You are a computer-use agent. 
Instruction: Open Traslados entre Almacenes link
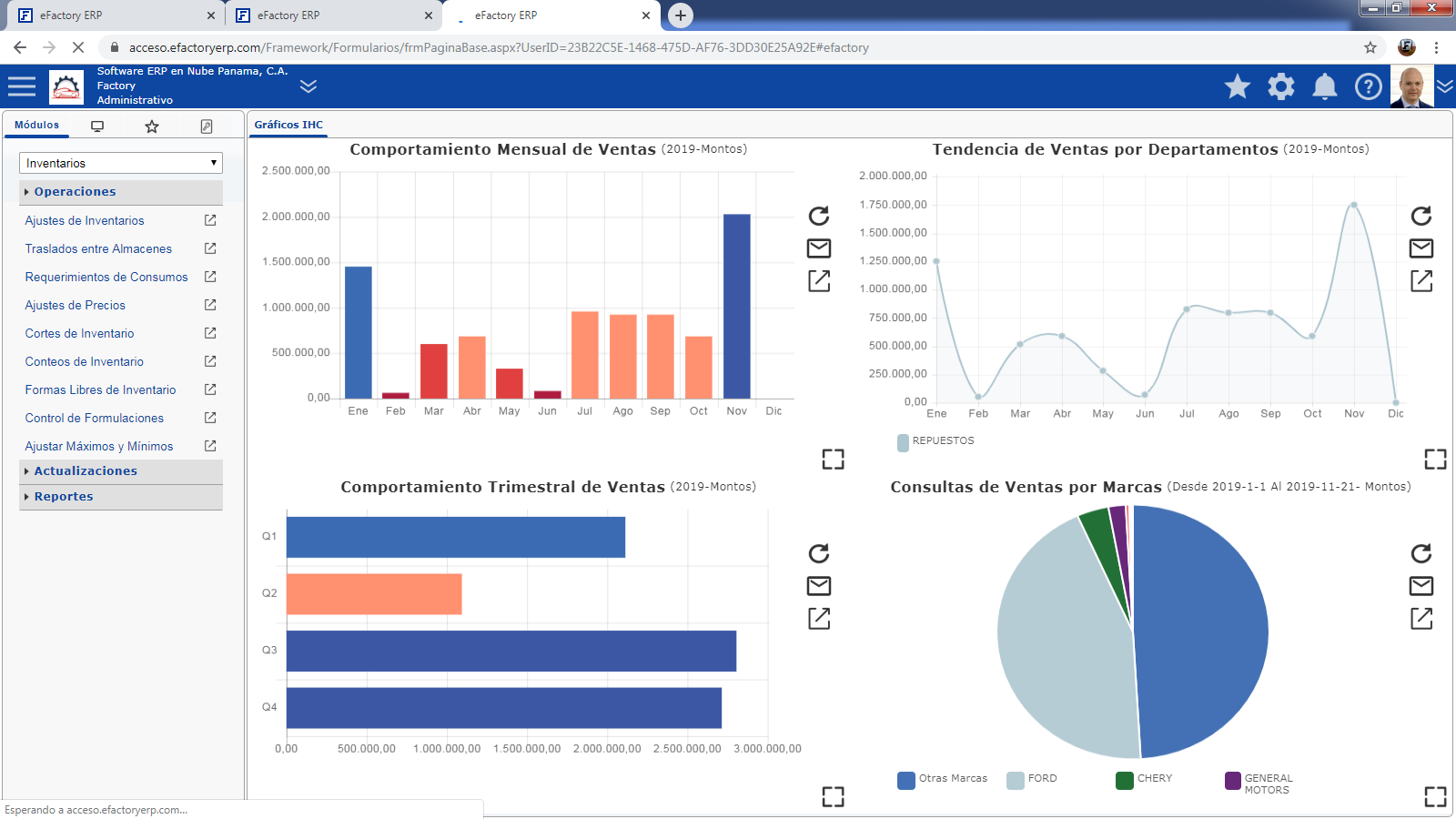click(98, 249)
